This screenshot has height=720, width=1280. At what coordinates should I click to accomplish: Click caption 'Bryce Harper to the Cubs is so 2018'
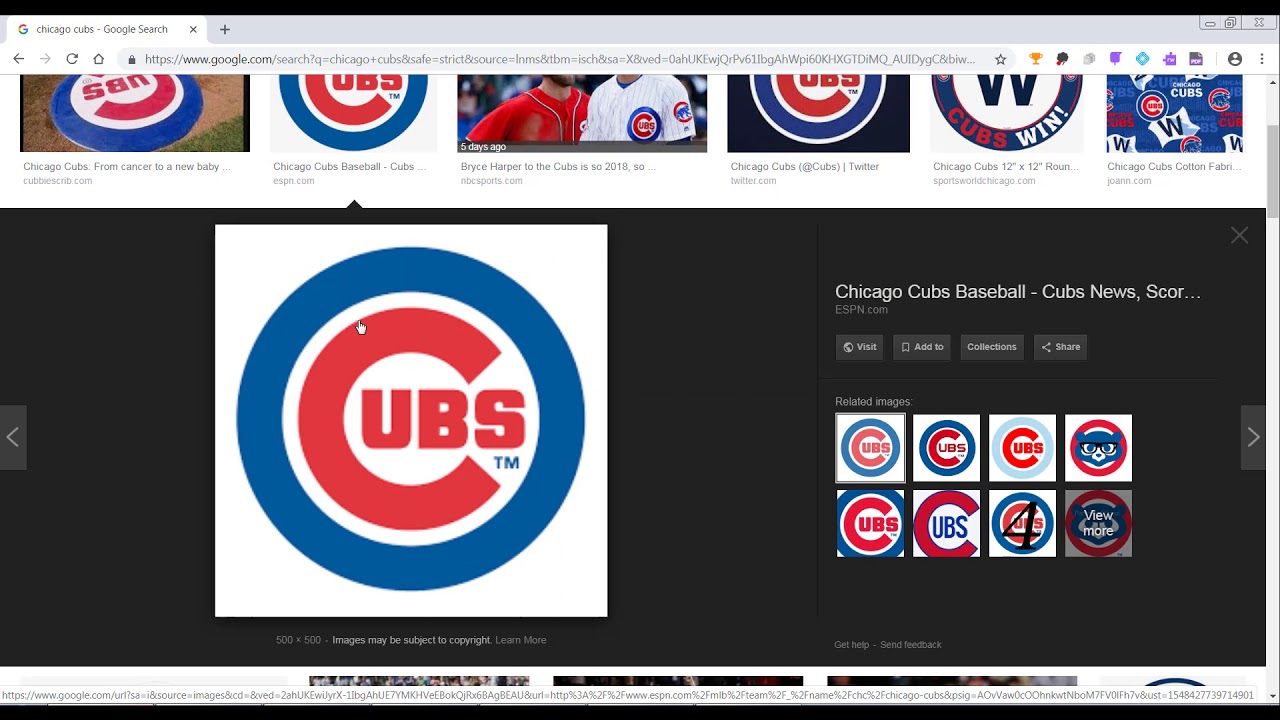click(559, 167)
